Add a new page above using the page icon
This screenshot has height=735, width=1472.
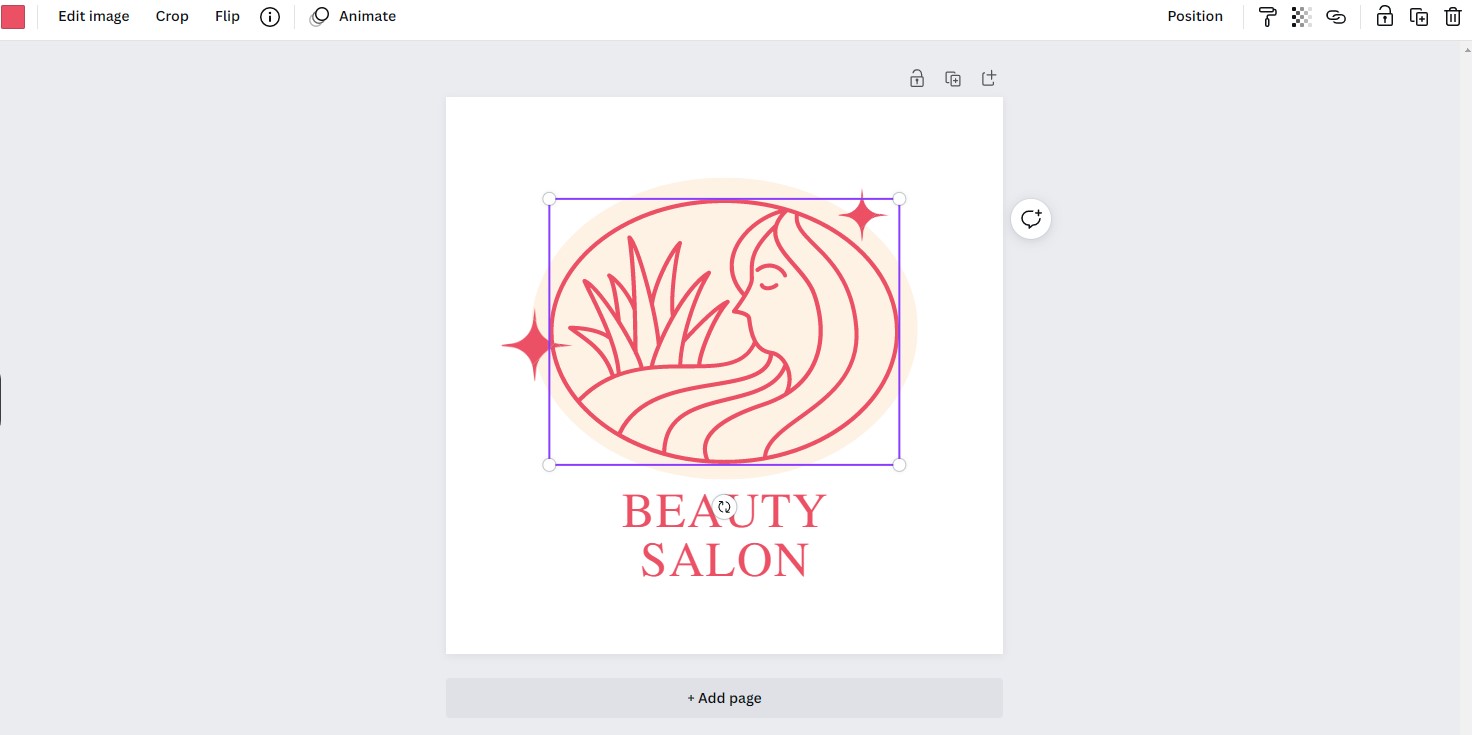pos(988,77)
